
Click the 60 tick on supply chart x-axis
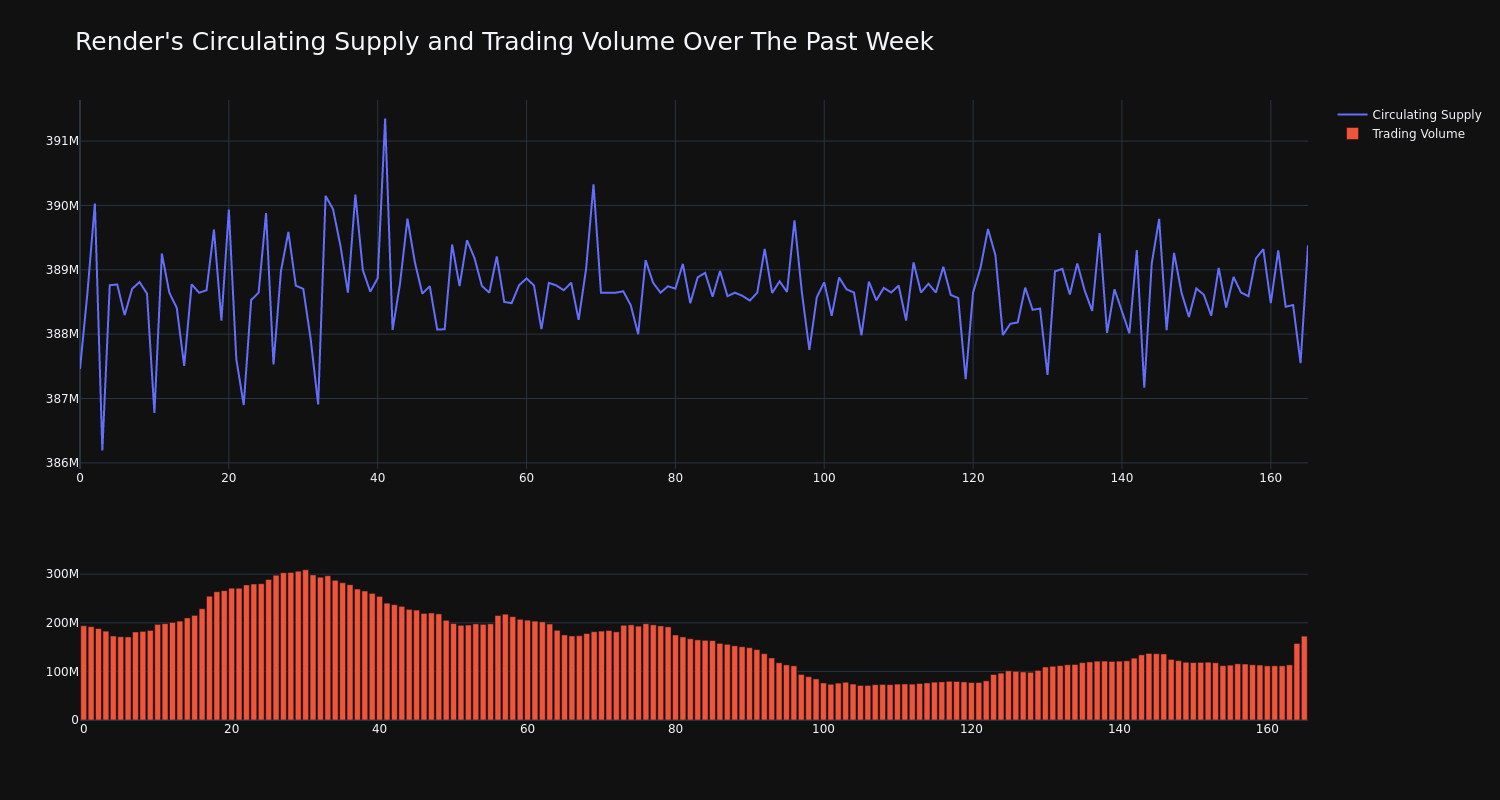pyautogui.click(x=526, y=478)
